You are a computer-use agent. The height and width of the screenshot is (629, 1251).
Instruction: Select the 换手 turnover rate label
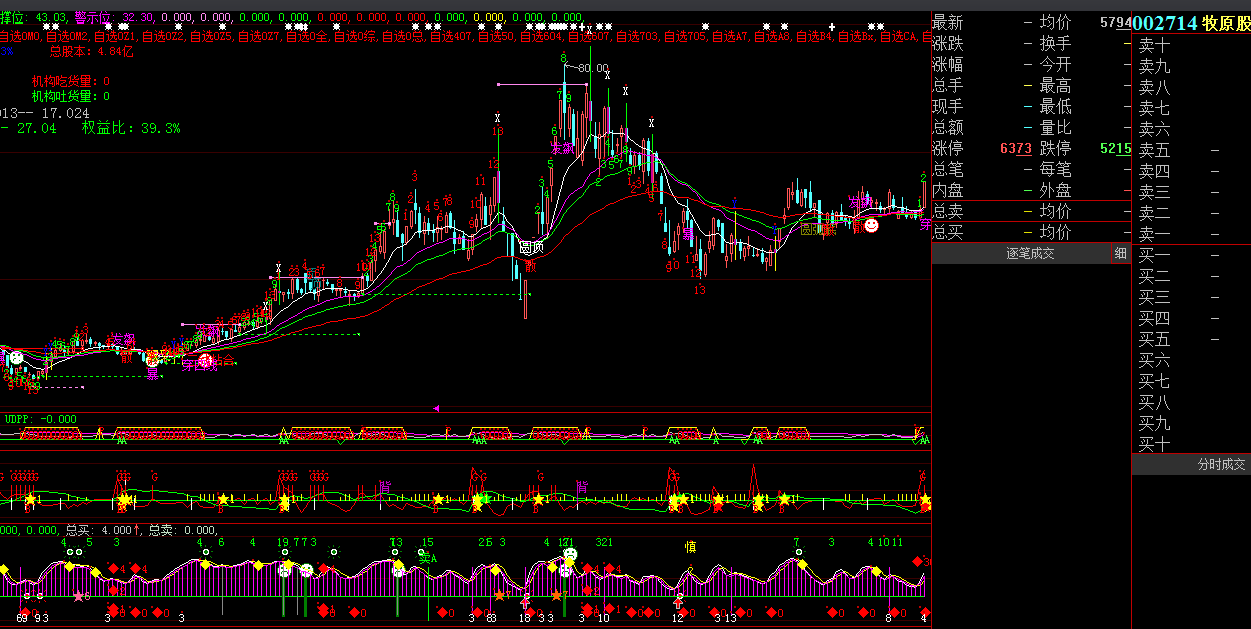pos(1056,44)
